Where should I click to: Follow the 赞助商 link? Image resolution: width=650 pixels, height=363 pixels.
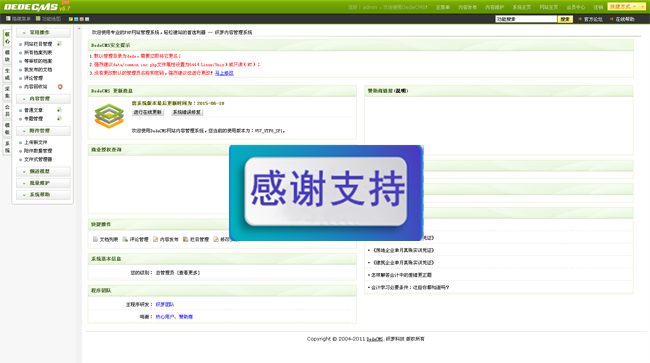186,317
